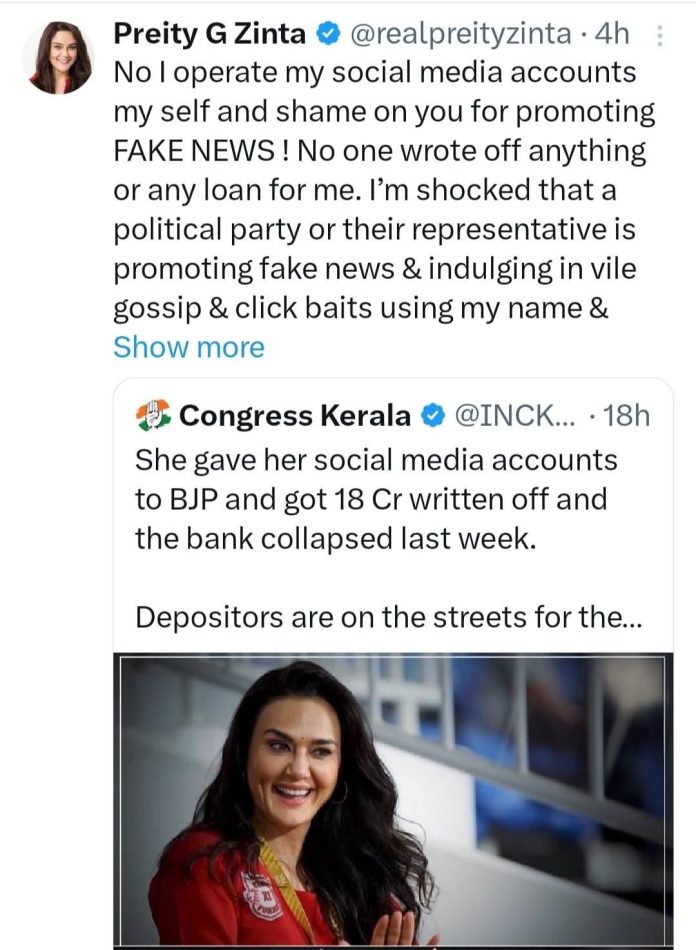
Task: Open the Congress Kerala account name
Action: coord(295,415)
